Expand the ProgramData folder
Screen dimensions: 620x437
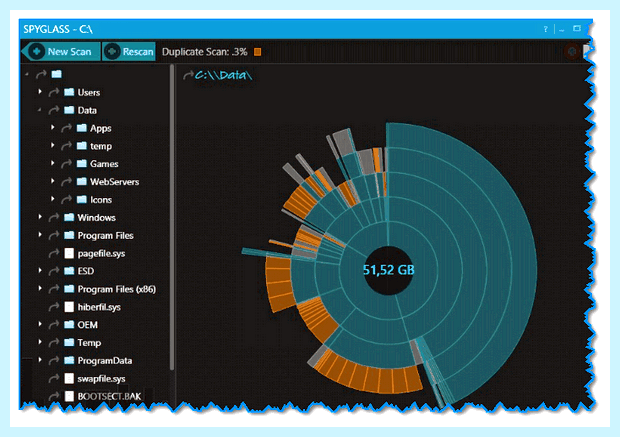tap(40, 360)
